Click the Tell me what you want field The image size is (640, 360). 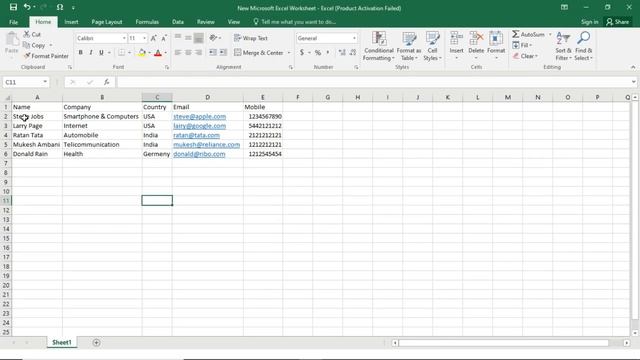[295, 22]
